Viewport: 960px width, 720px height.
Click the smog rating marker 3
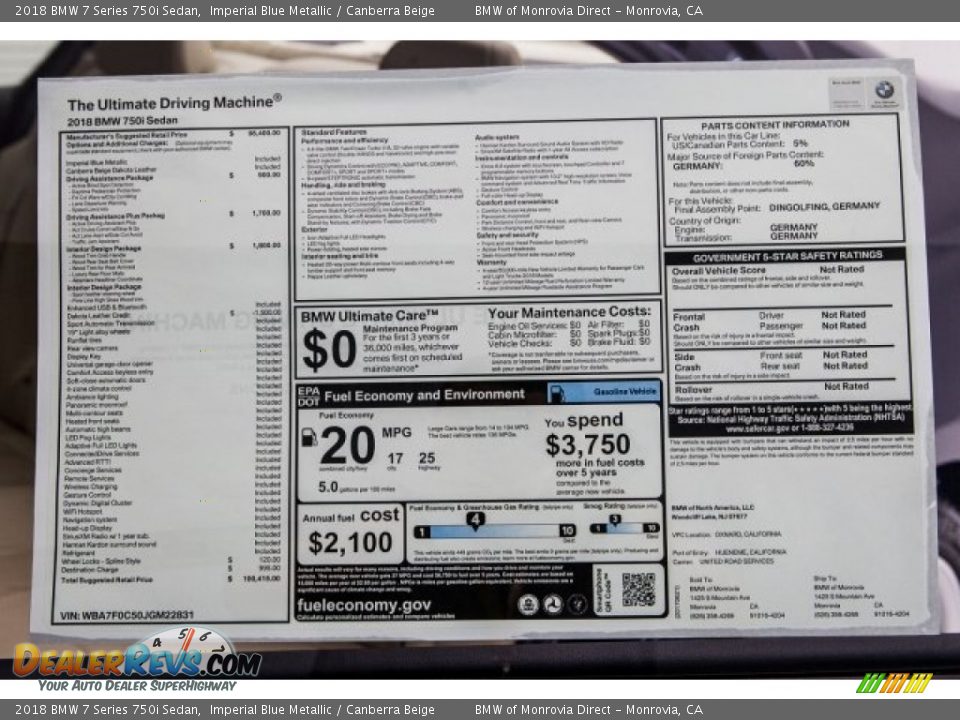pyautogui.click(x=614, y=518)
